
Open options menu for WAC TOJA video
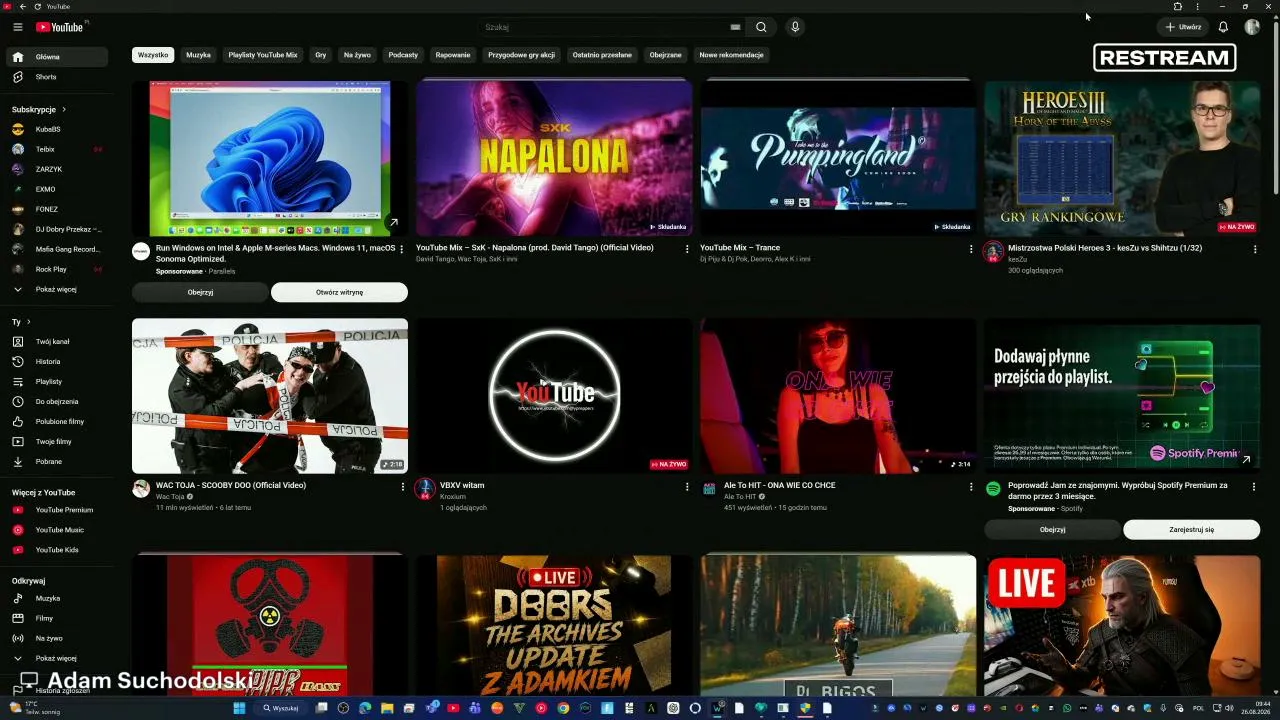coord(403,487)
